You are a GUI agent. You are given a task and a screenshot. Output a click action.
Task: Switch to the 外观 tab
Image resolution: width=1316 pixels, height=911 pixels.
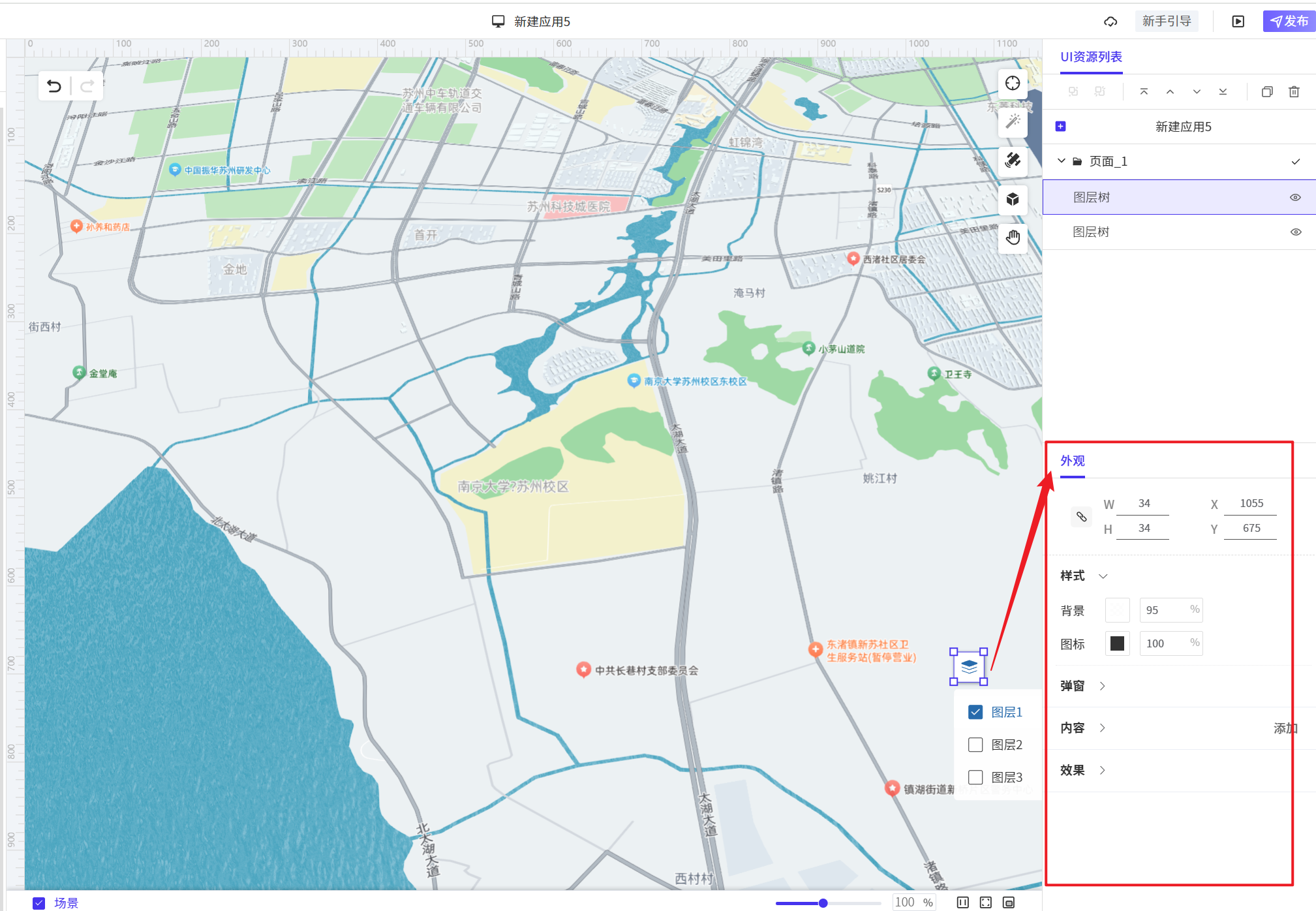coord(1073,461)
